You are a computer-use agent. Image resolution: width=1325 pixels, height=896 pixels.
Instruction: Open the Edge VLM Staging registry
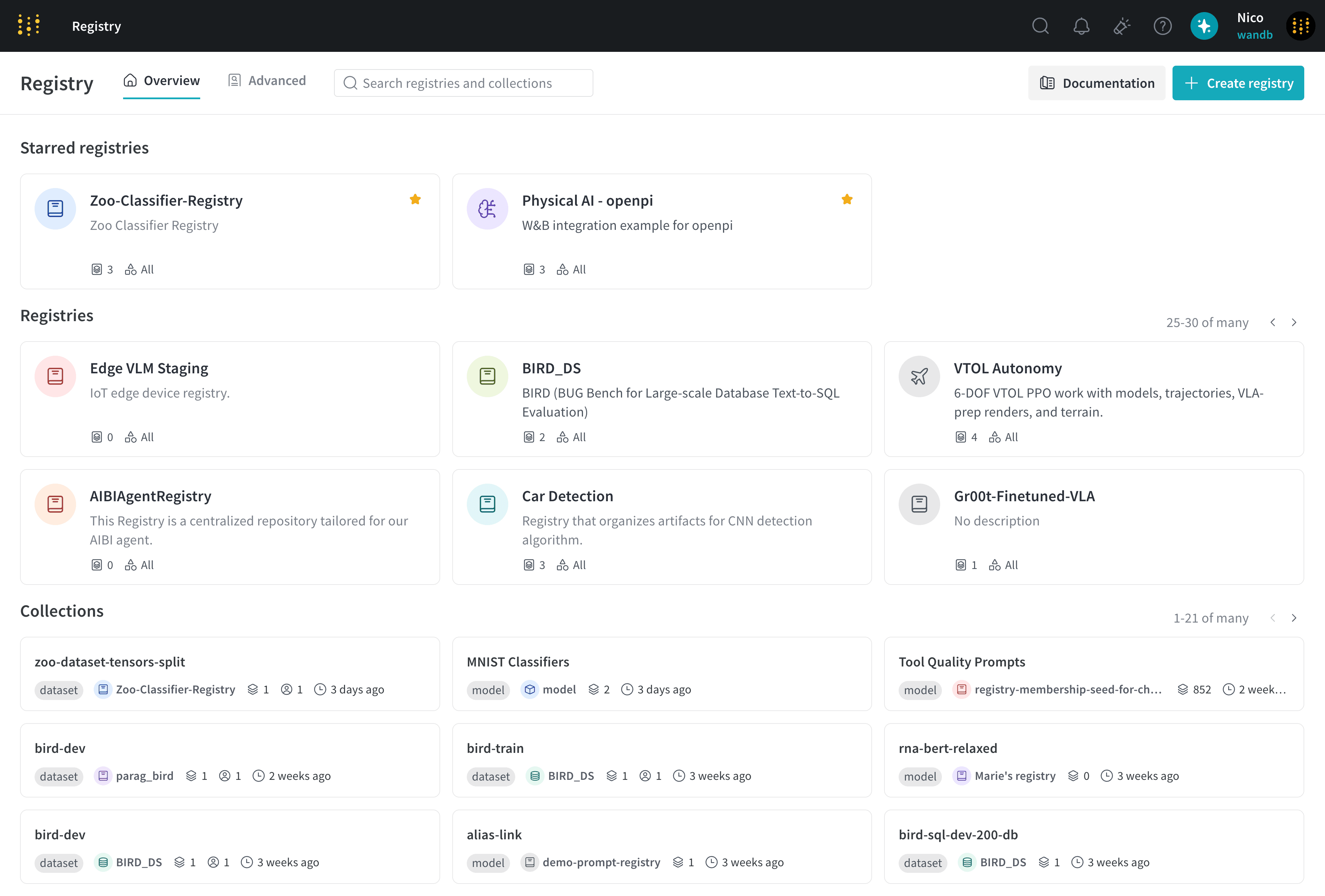coord(149,368)
